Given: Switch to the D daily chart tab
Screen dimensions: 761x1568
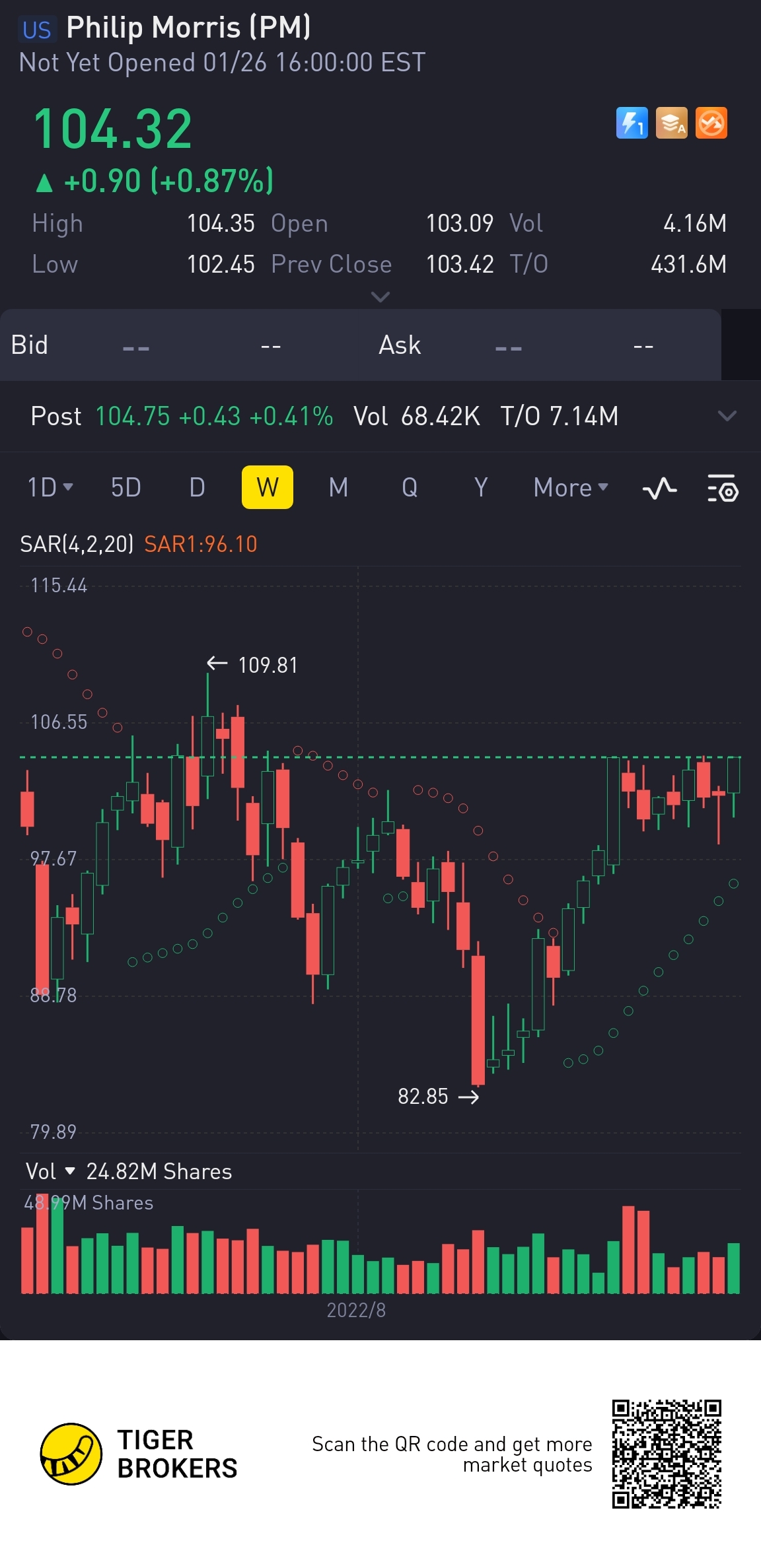Looking at the screenshot, I should (197, 488).
